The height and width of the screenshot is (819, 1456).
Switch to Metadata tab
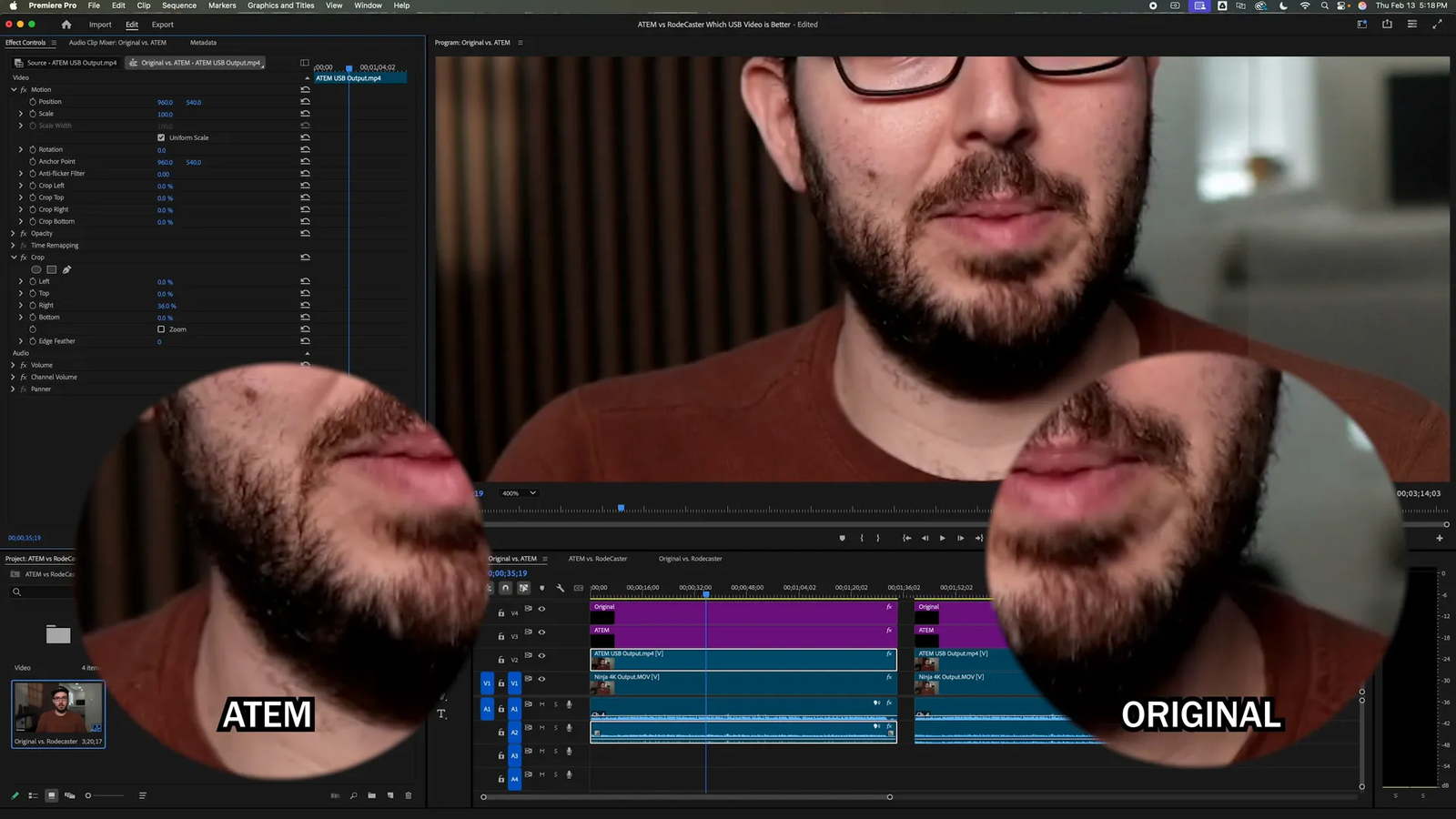[x=203, y=43]
